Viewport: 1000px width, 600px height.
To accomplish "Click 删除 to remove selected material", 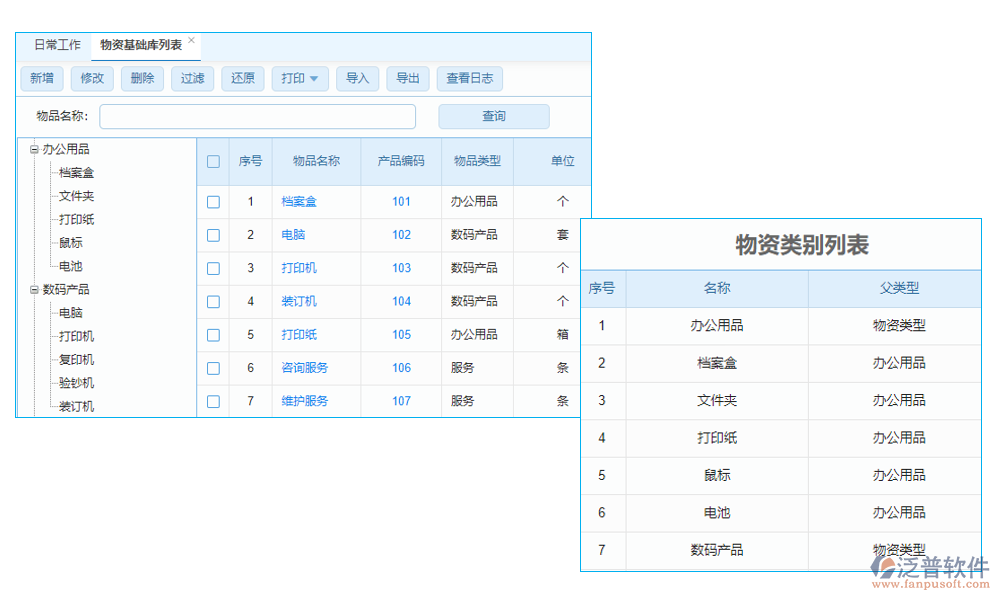I will [x=142, y=79].
